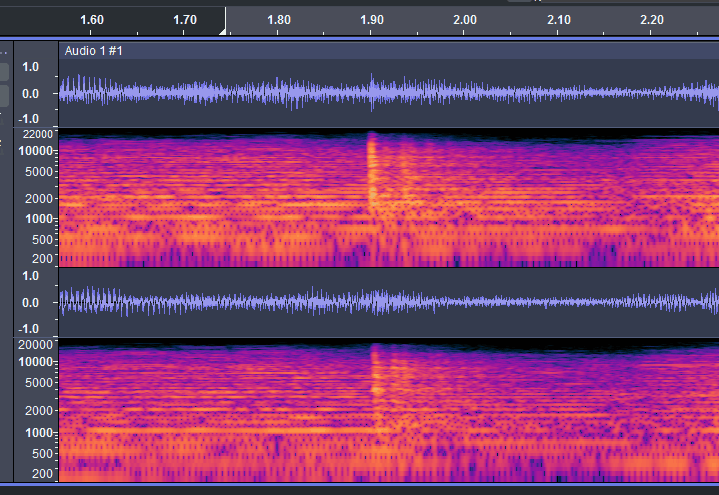Click the upper channel waveform
Viewport: 719px width, 495px height.
pyautogui.click(x=388, y=93)
